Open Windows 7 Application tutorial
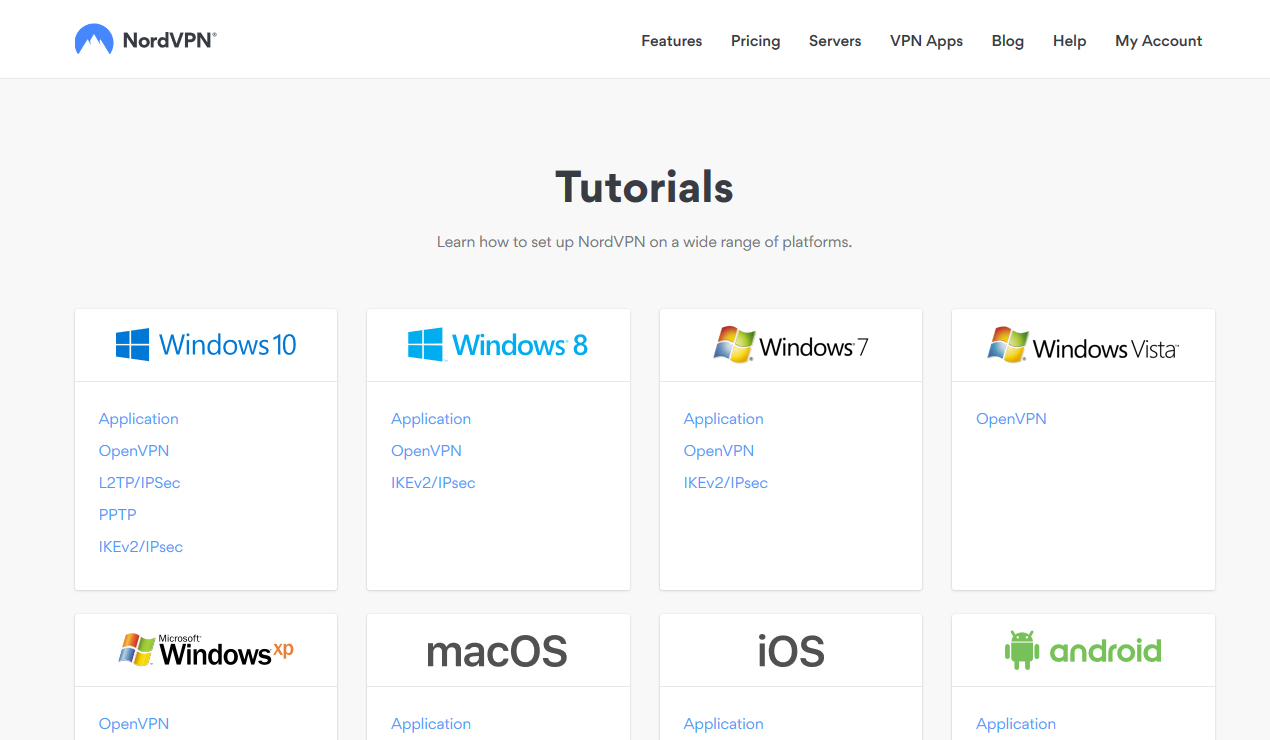Screen dimensions: 1270x740 [724, 419]
